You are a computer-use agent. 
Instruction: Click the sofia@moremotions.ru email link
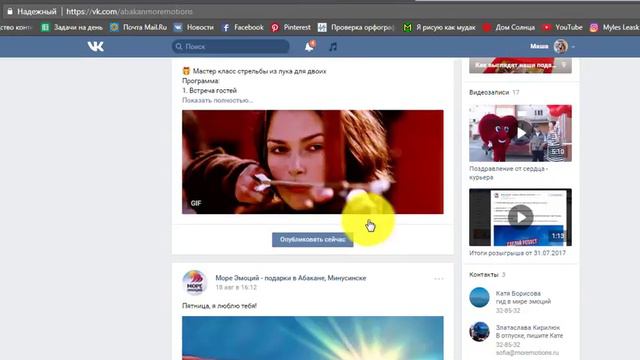[527, 353]
